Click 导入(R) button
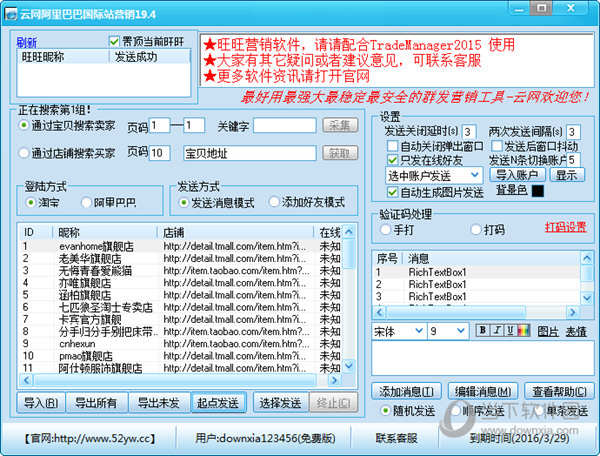Image resolution: width=600 pixels, height=456 pixels. pos(41,402)
